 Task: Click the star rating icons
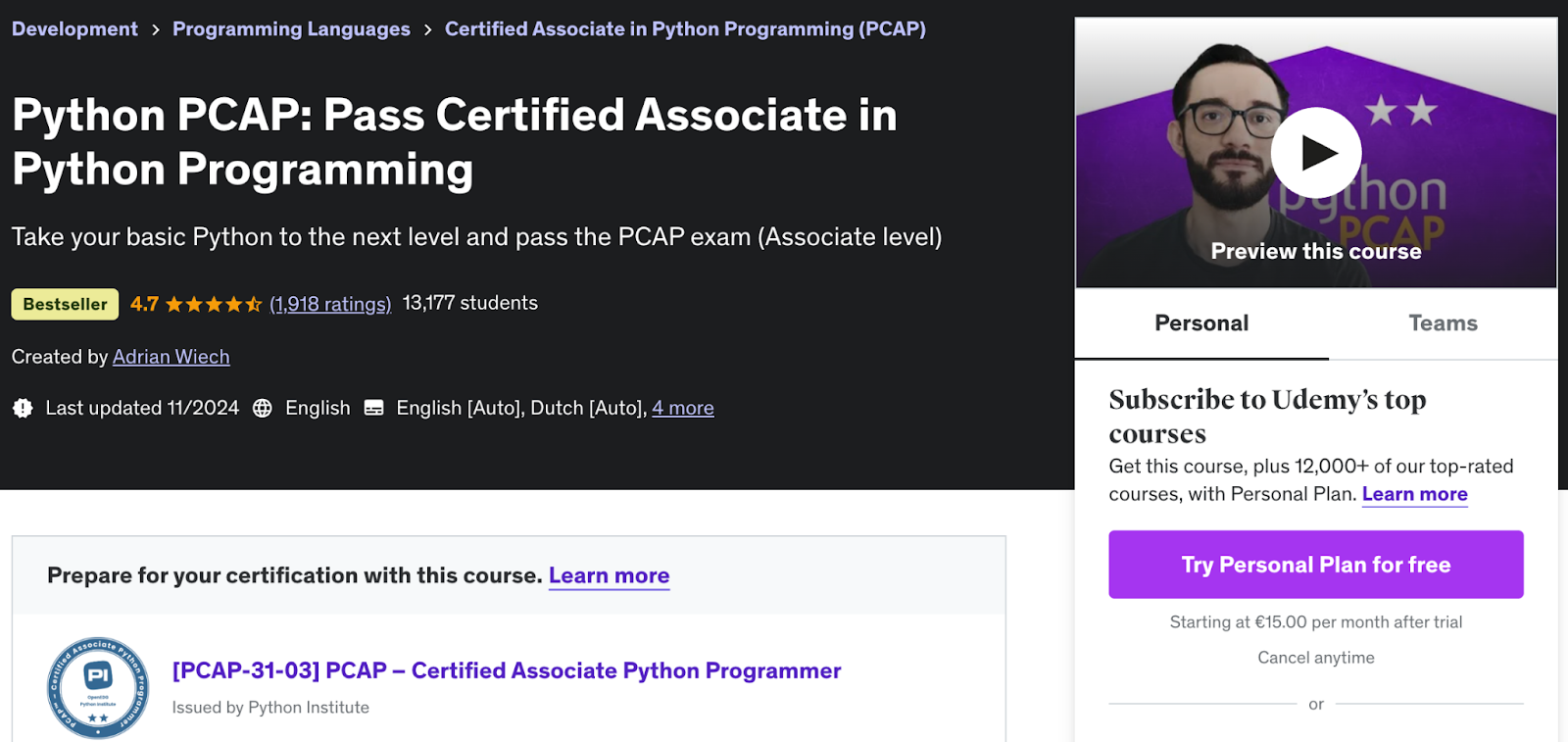click(x=214, y=304)
